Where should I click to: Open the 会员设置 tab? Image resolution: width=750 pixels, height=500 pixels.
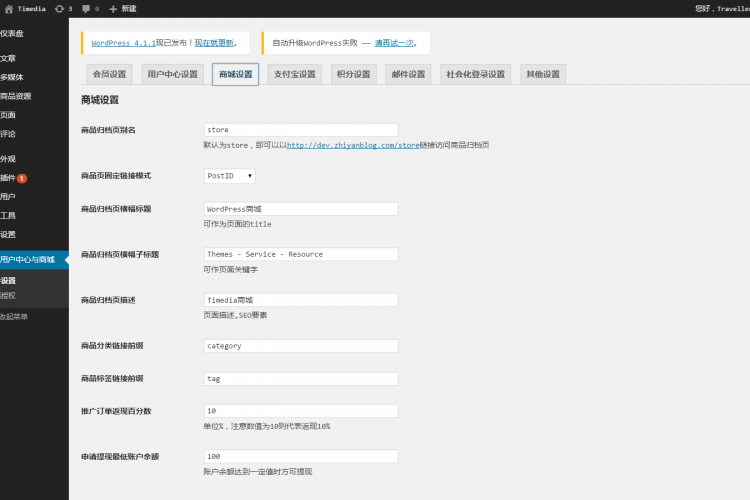[110, 74]
